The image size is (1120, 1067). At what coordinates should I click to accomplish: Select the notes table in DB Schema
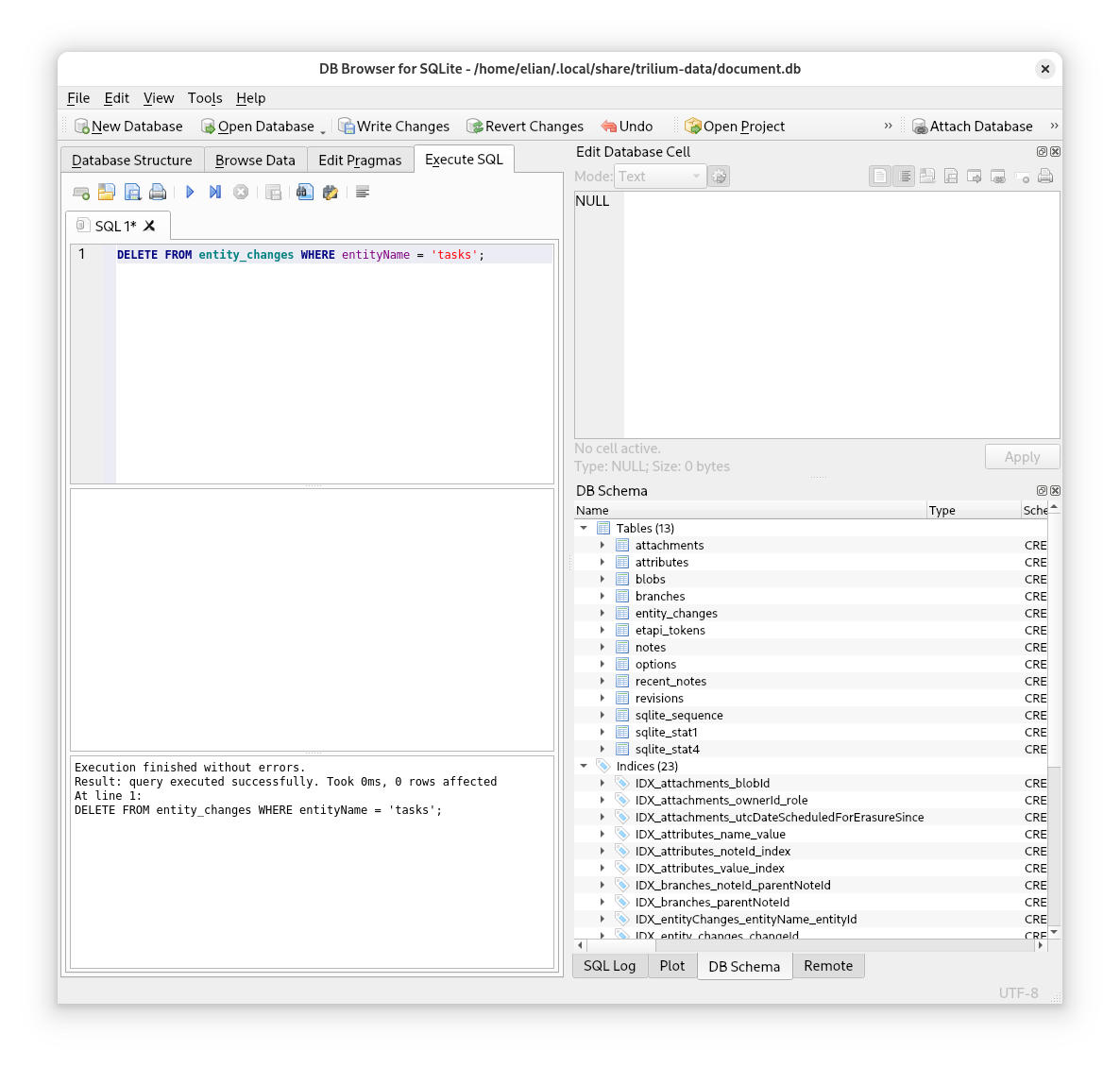(650, 647)
